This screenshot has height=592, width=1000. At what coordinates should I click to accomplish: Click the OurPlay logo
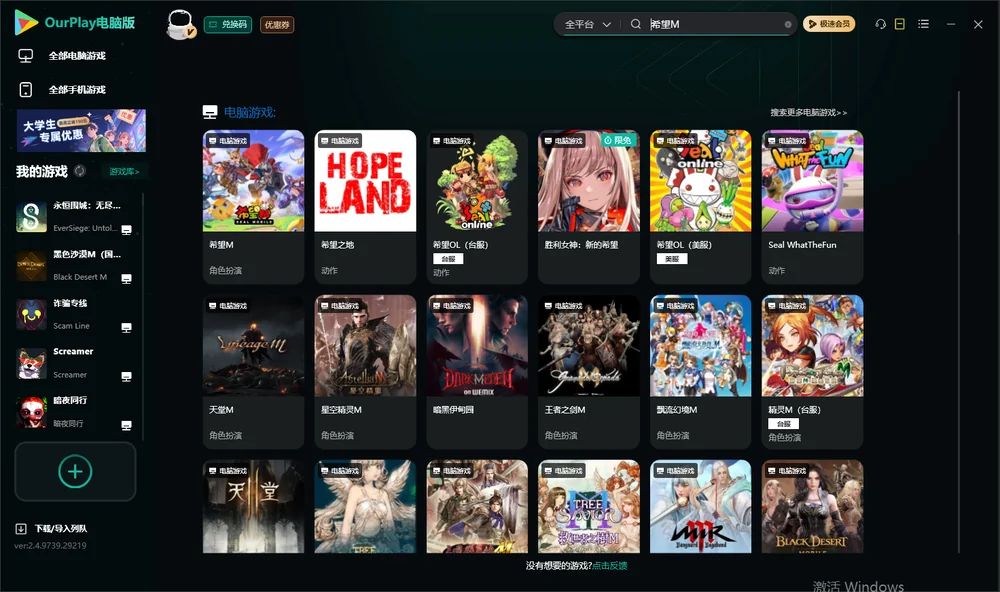[x=75, y=23]
